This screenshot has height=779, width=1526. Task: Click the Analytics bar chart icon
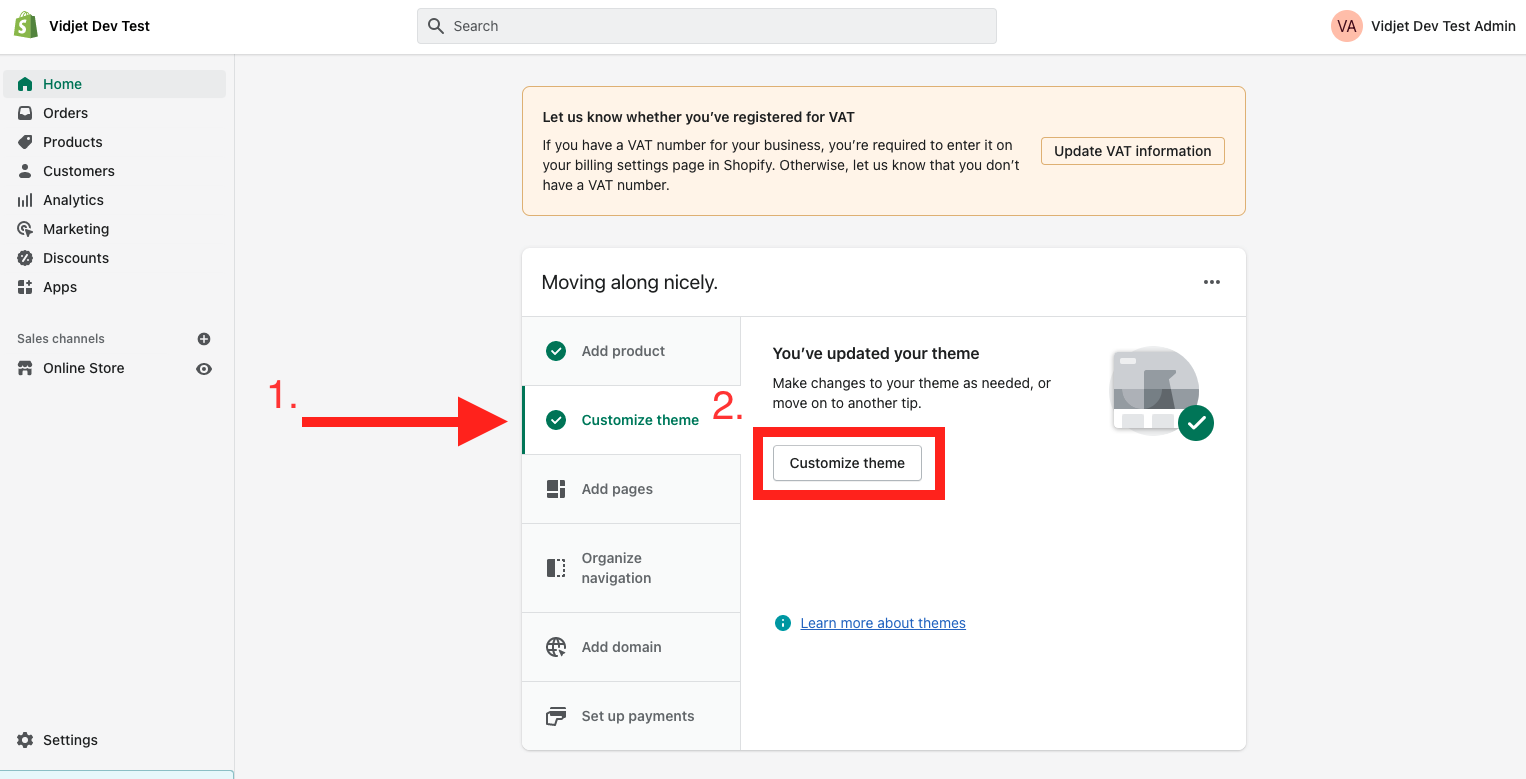tap(25, 200)
